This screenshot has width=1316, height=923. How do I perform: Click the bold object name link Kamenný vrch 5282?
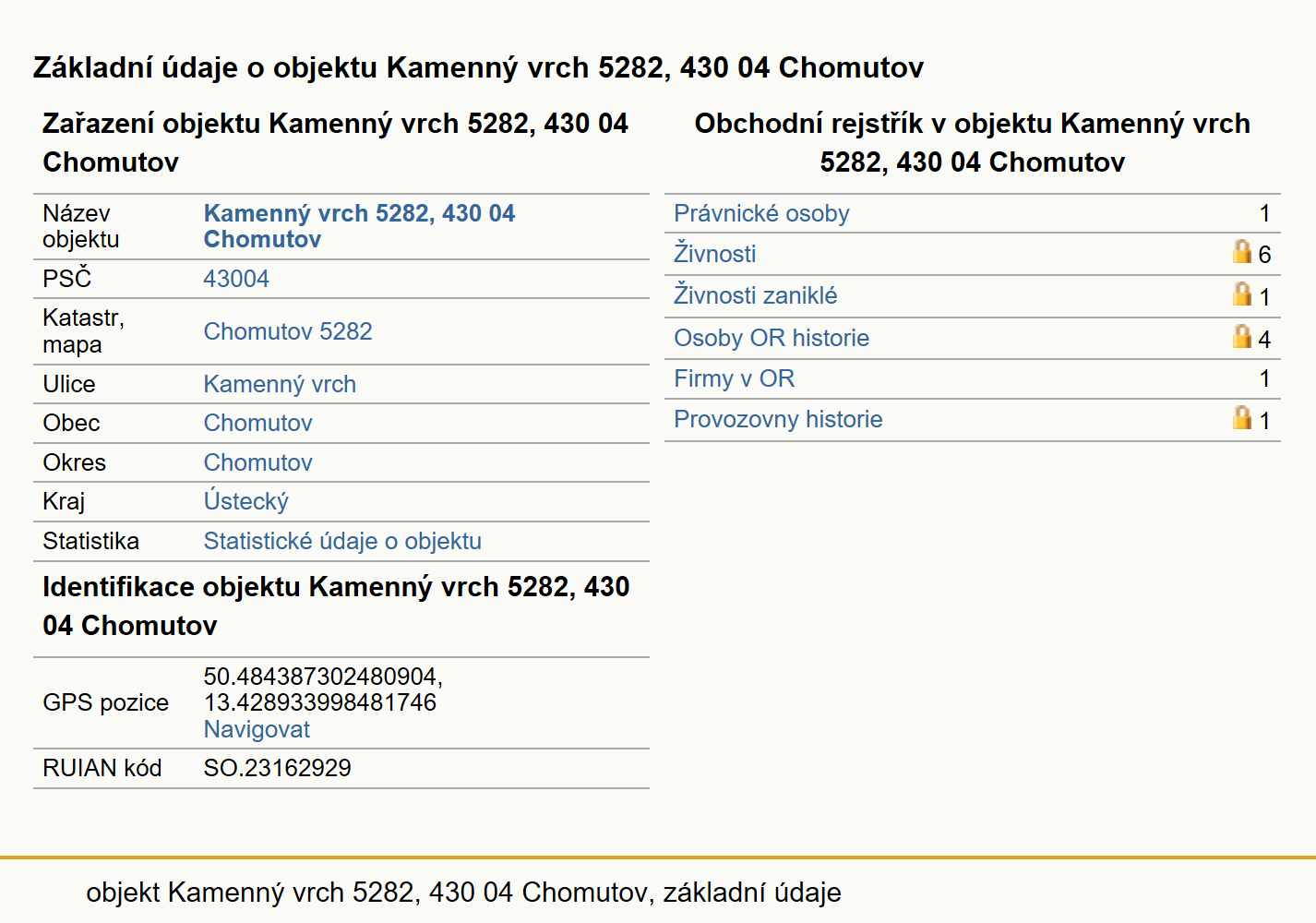(359, 226)
